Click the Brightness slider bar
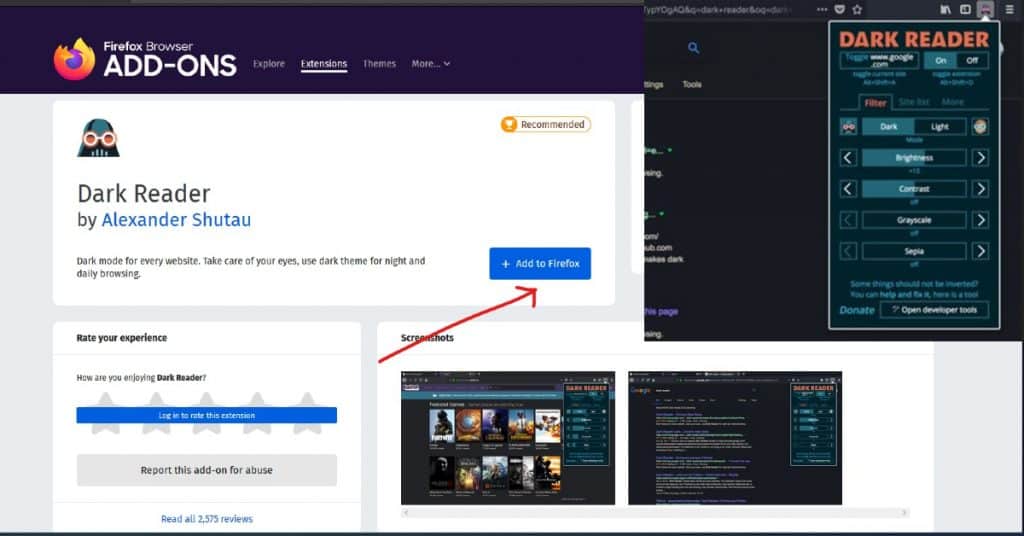 tap(914, 157)
